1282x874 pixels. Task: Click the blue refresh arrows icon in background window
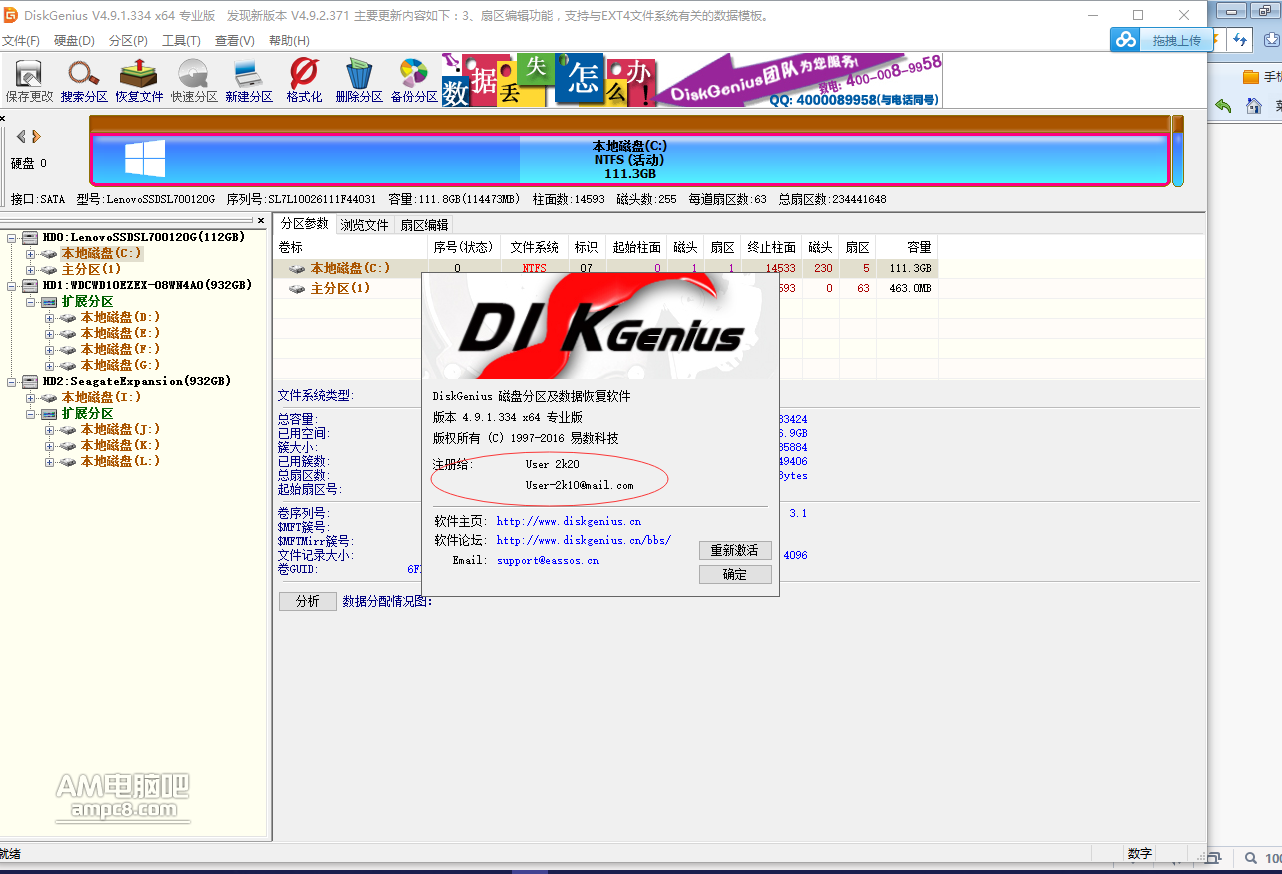[1241, 40]
